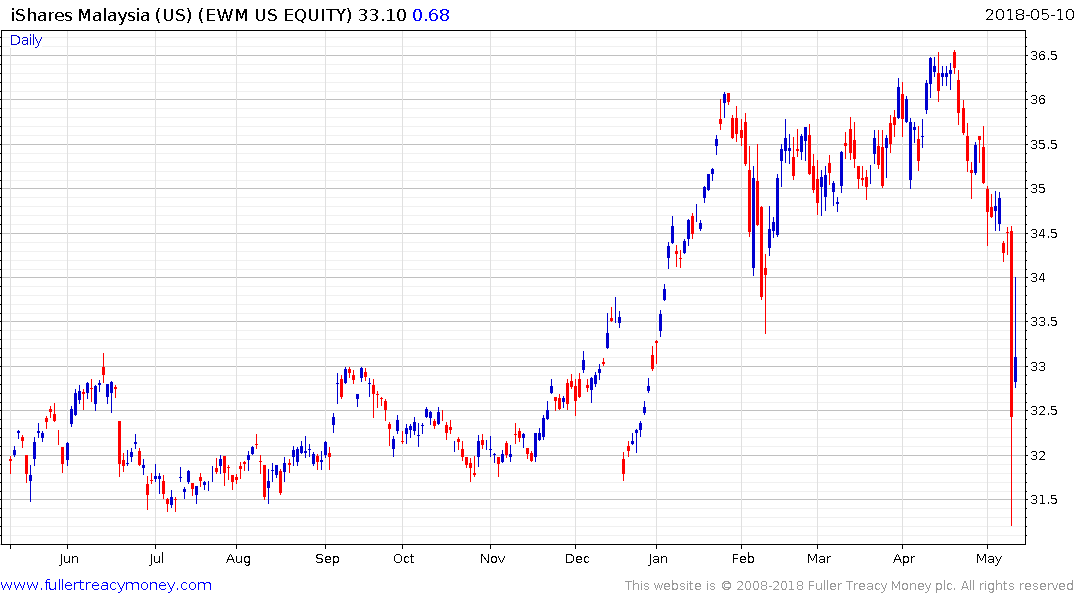
Task: Click the Nov label on time axis
Action: [492, 559]
